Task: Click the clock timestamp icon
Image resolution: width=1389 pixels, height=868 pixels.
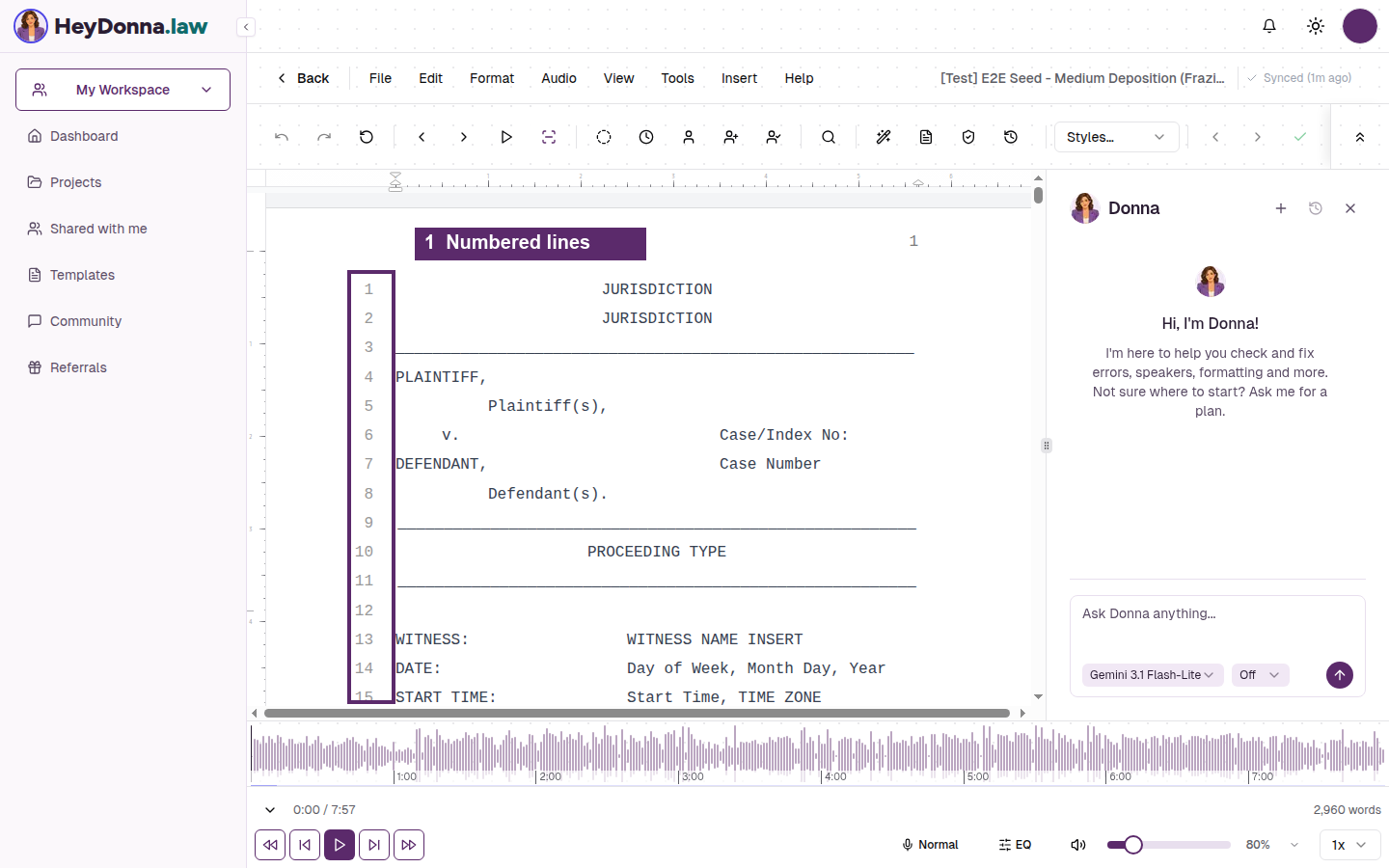Action: (646, 137)
